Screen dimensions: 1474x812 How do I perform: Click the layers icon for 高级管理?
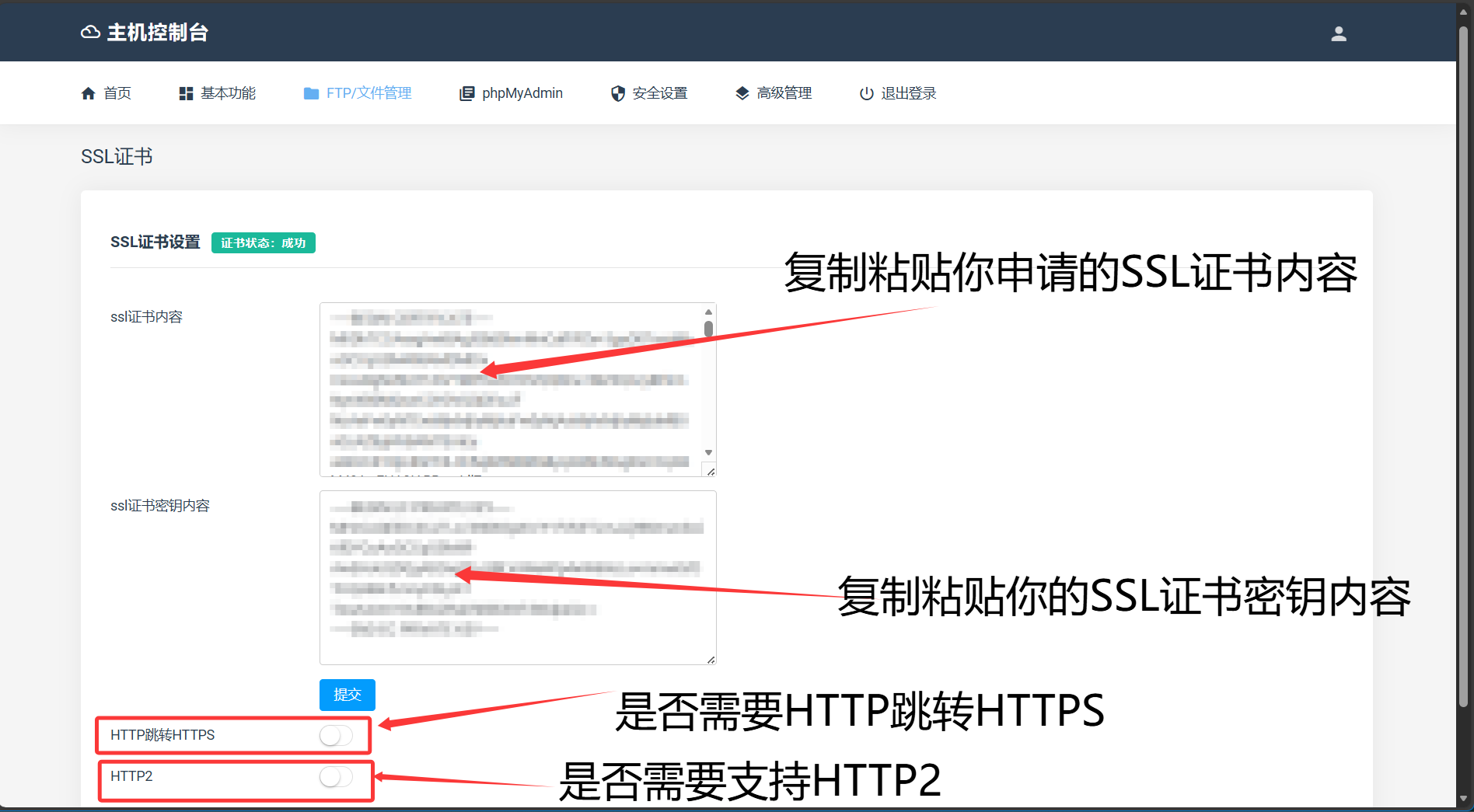click(x=742, y=93)
